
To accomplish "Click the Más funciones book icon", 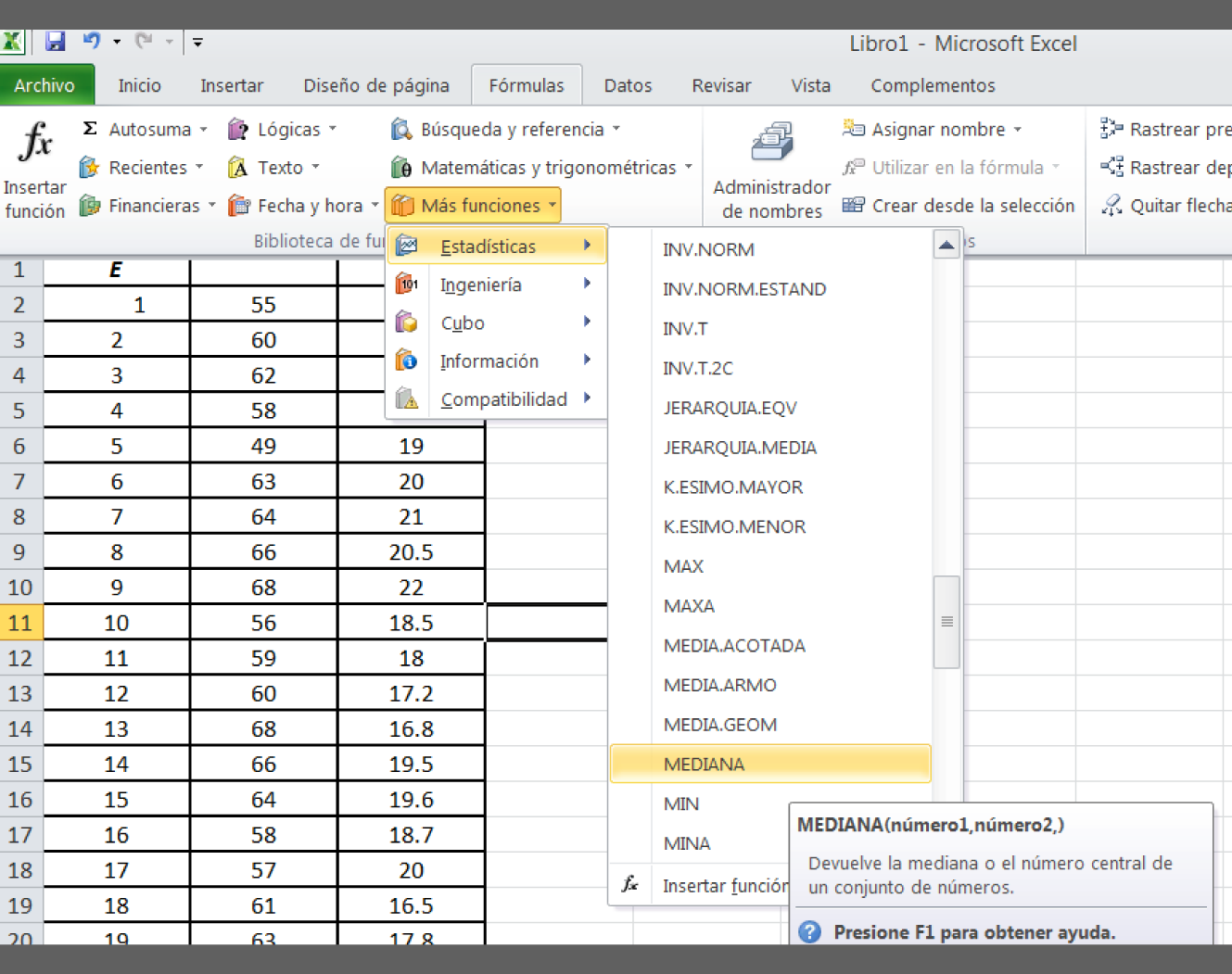I will click(x=402, y=205).
